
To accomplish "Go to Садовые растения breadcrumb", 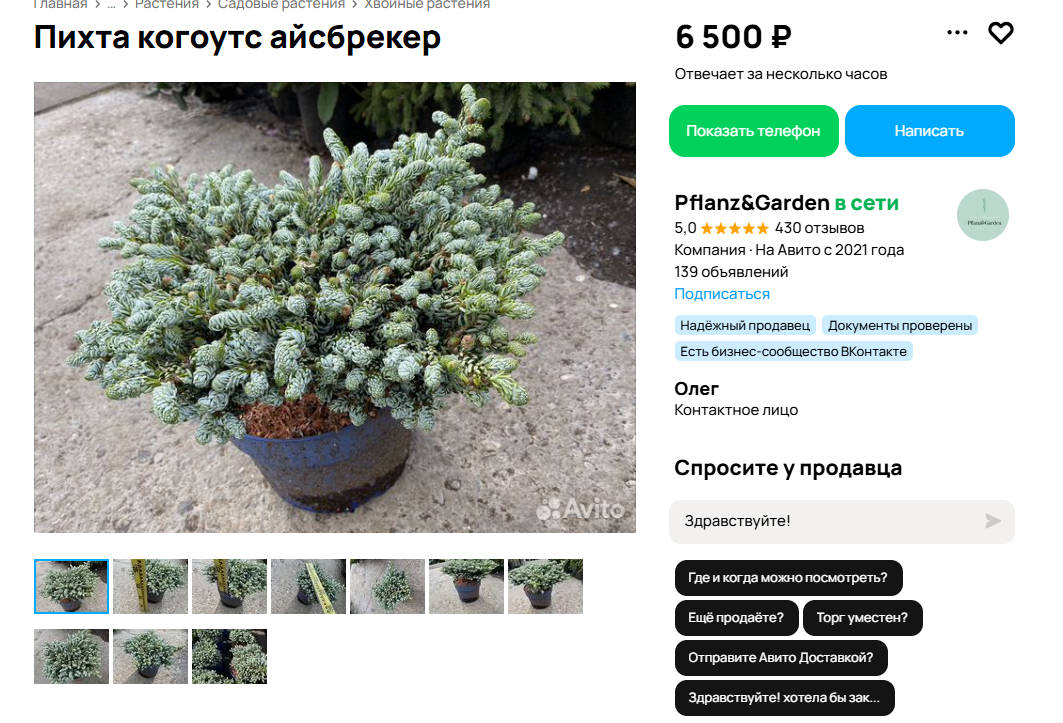I will pos(281,5).
